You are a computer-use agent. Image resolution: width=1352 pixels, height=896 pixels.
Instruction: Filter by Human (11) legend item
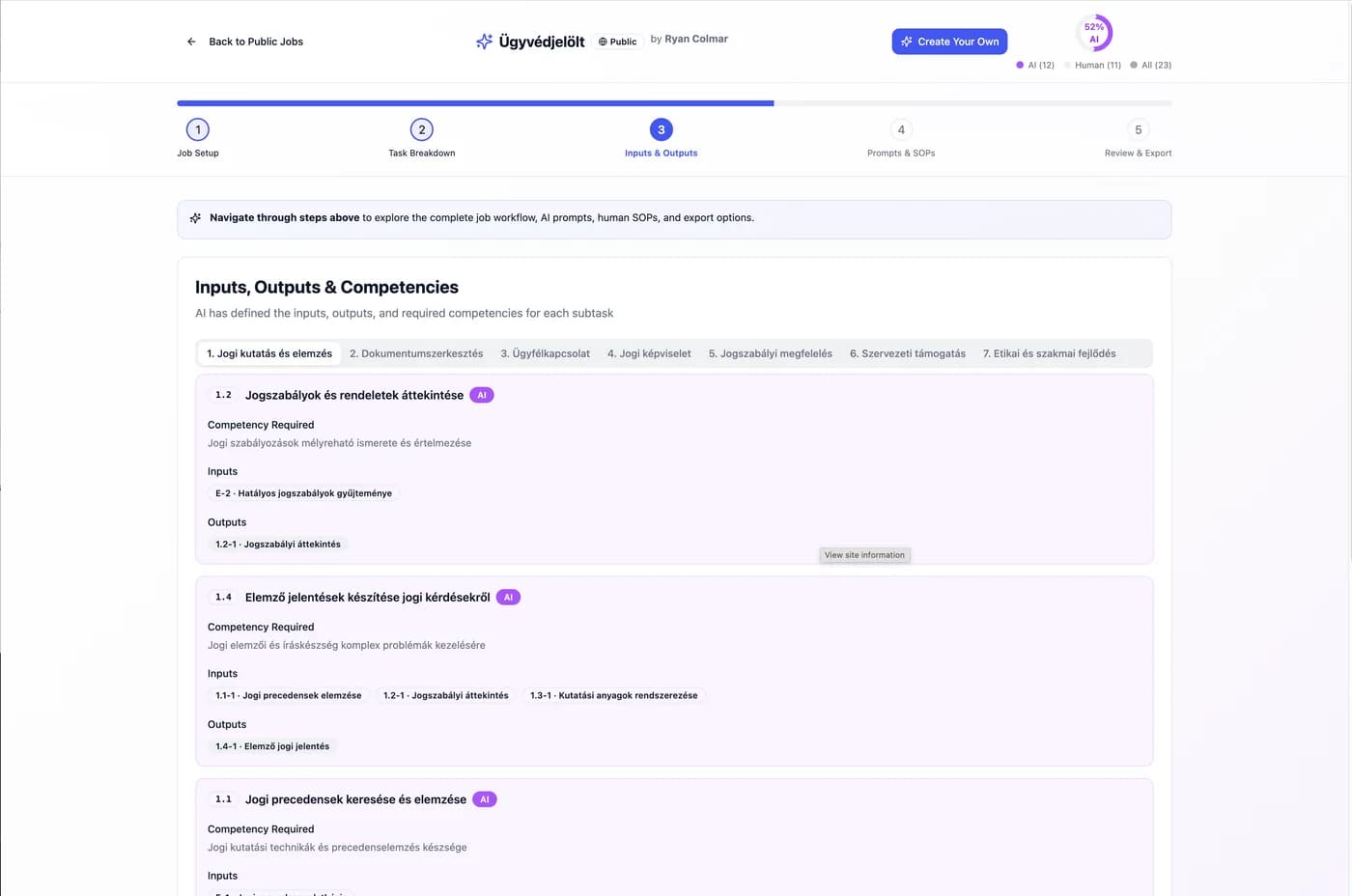(1092, 65)
